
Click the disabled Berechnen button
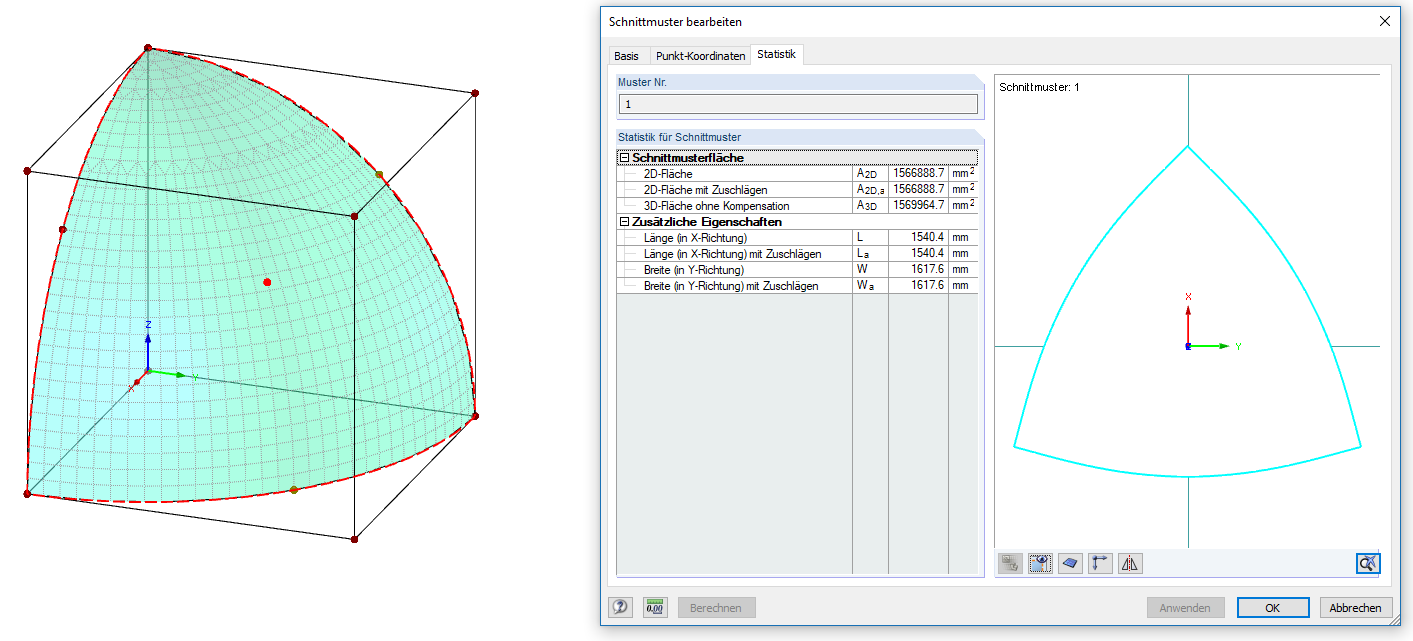coord(716,607)
